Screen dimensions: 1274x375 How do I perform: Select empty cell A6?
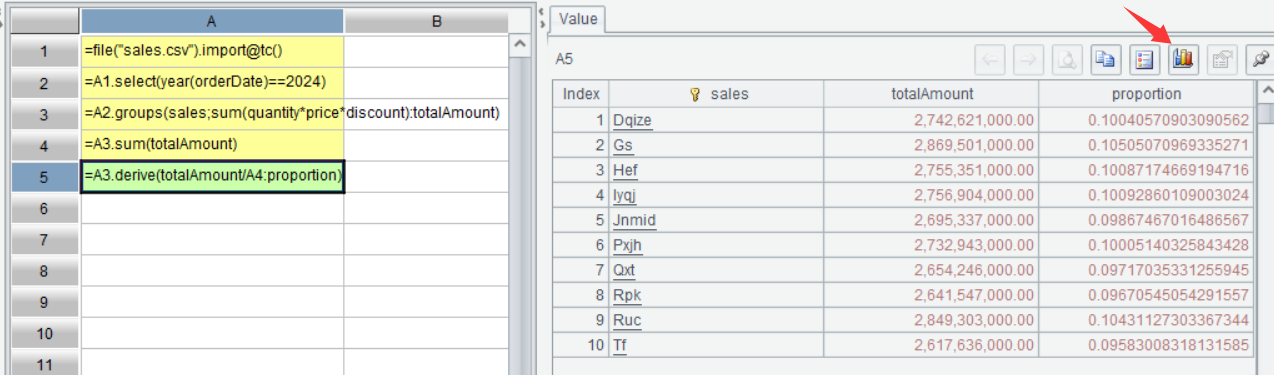[x=213, y=208]
